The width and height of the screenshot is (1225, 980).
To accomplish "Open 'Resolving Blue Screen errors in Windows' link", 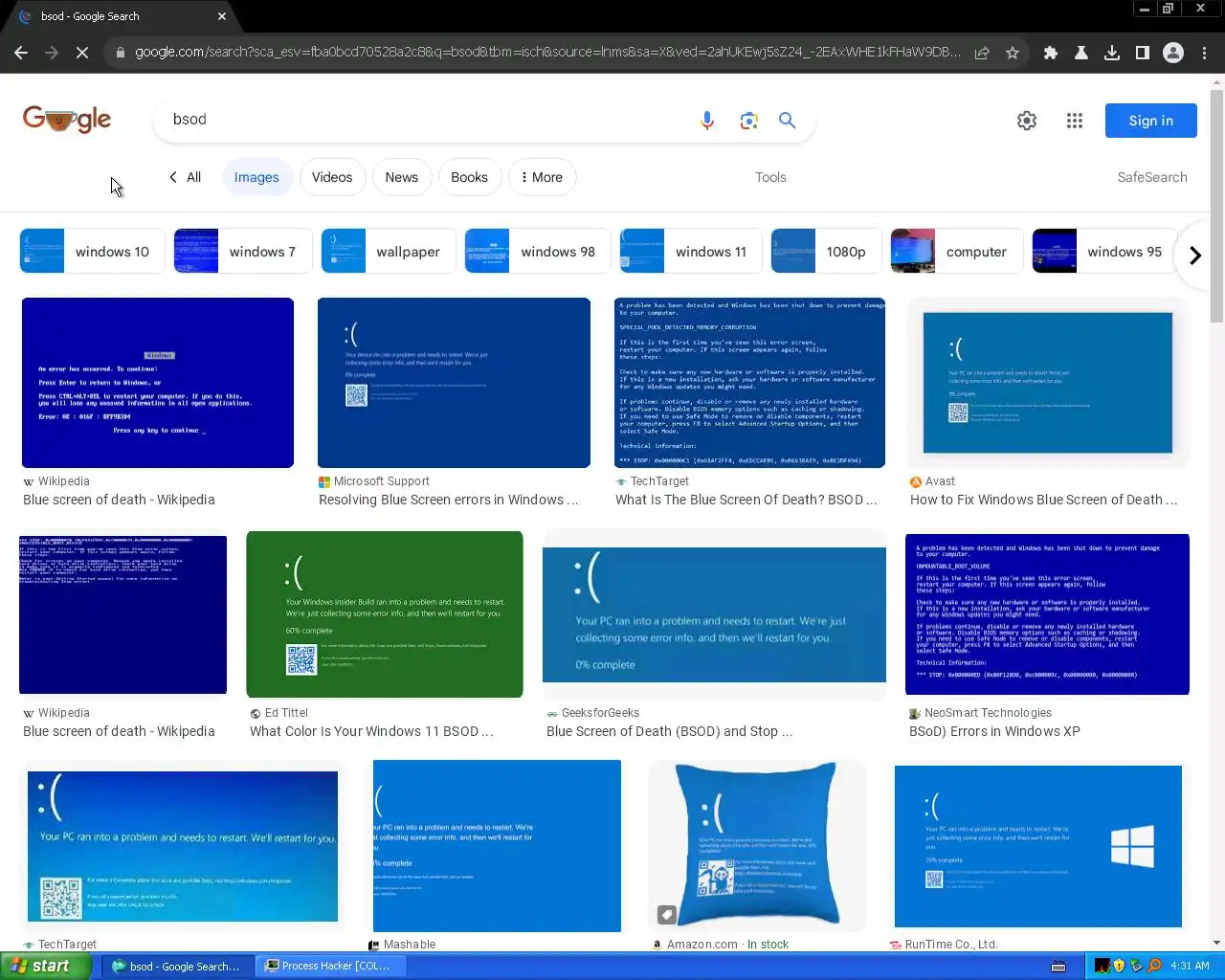I will [x=449, y=500].
